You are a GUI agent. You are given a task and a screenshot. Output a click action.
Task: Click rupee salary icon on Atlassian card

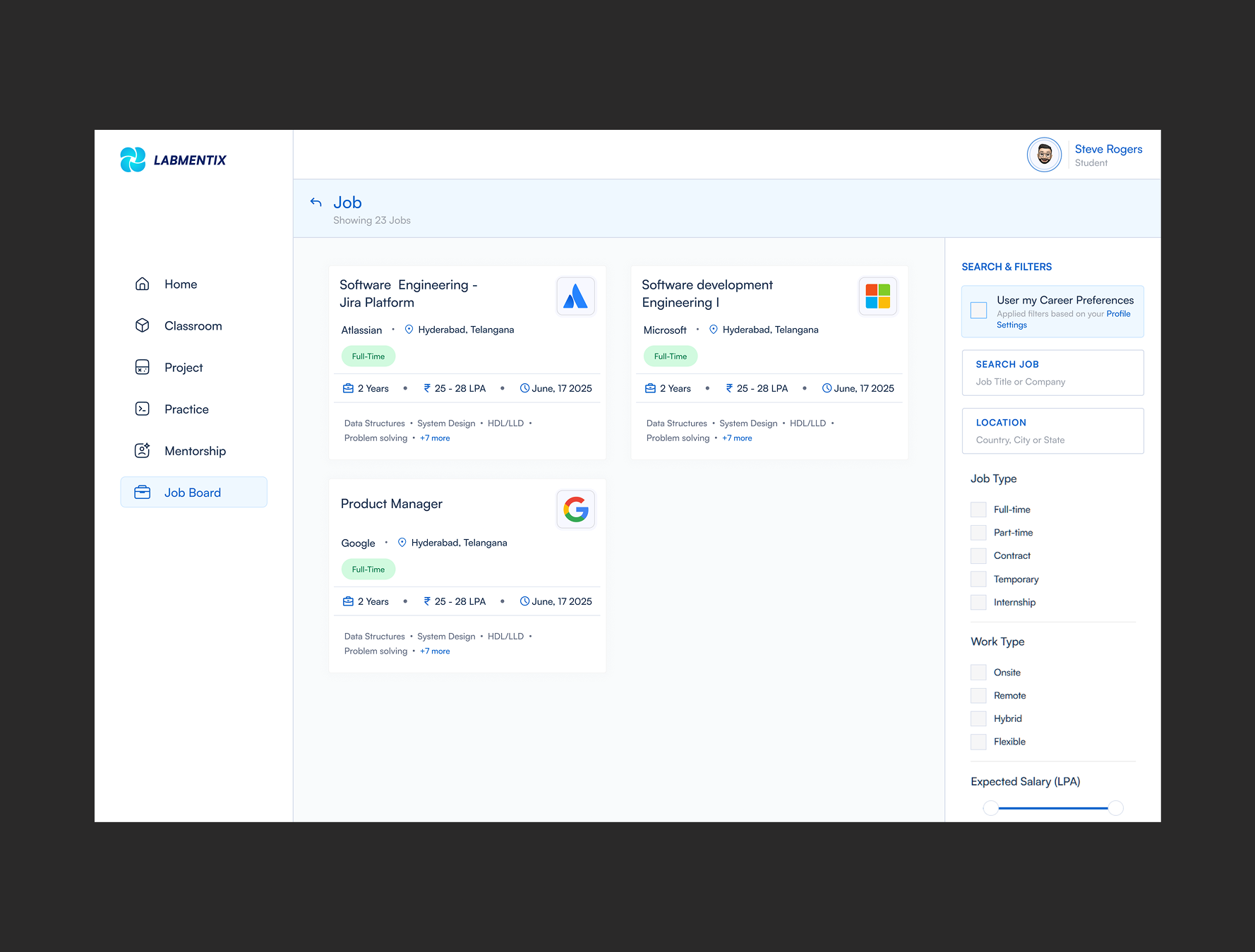[427, 388]
